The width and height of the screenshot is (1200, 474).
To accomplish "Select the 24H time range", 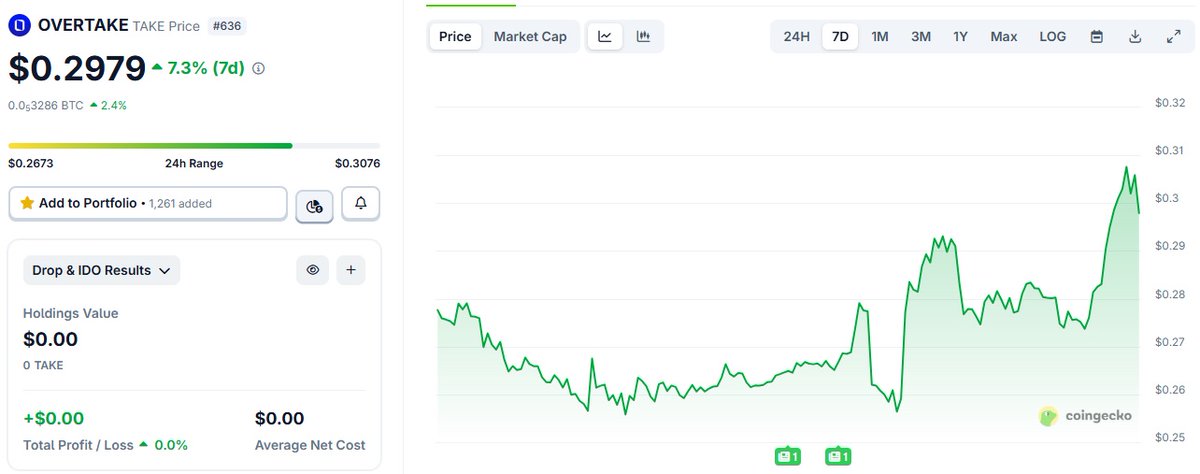I will coord(797,37).
